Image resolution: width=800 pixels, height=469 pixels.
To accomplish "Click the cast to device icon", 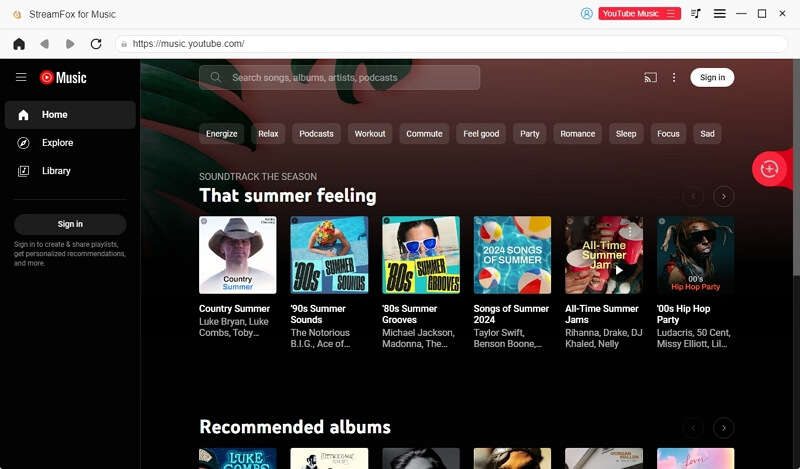I will 651,78.
